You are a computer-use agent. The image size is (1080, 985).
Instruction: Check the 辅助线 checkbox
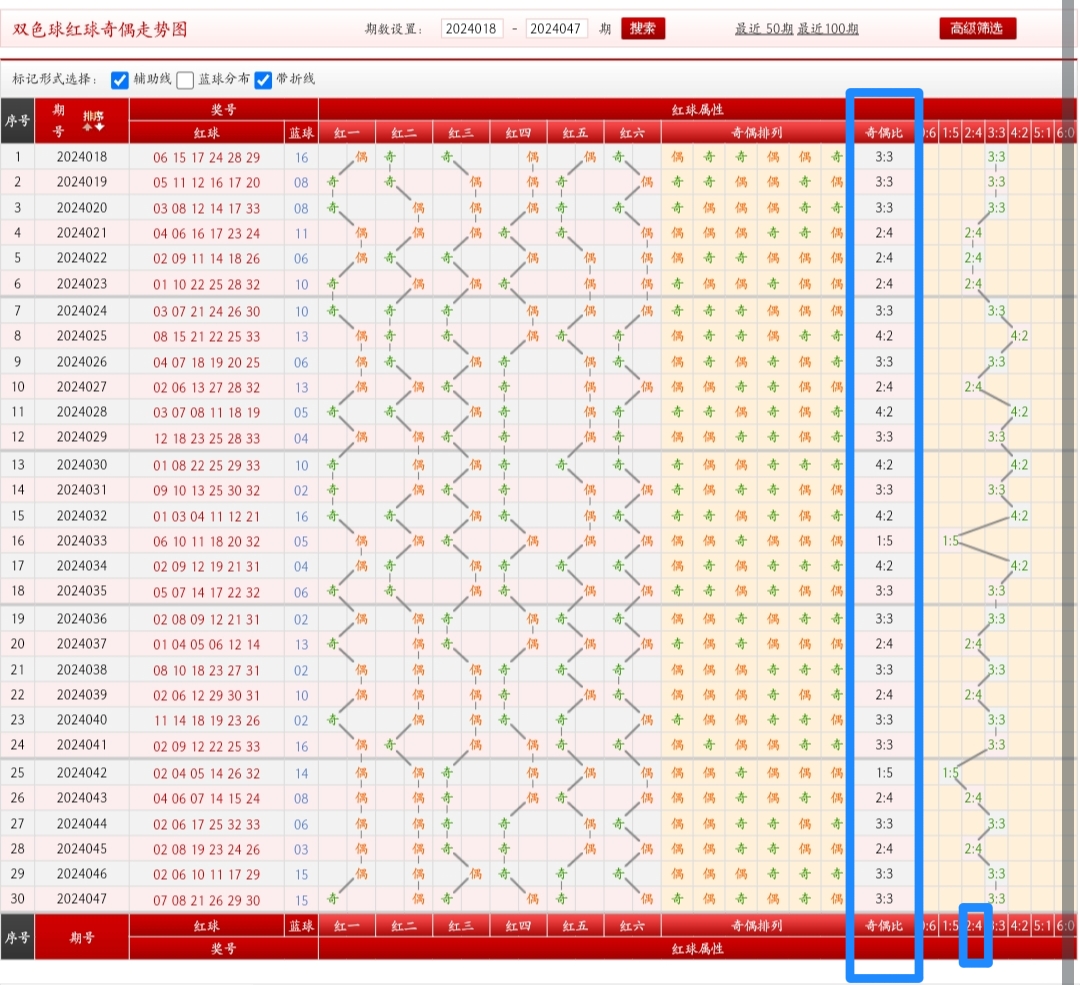click(x=119, y=80)
